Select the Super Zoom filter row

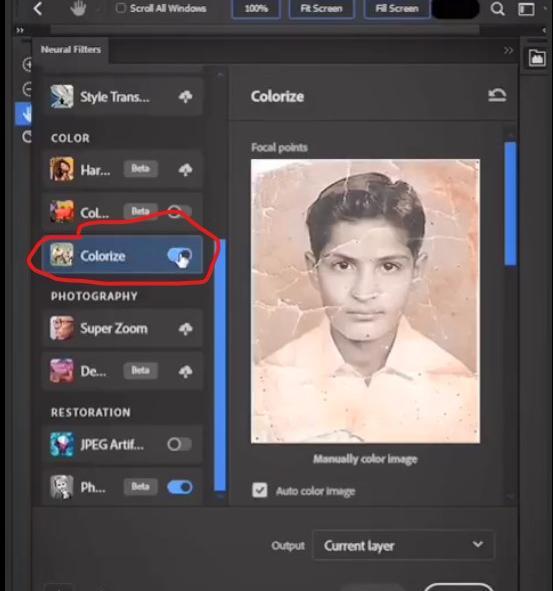[x=123, y=328]
